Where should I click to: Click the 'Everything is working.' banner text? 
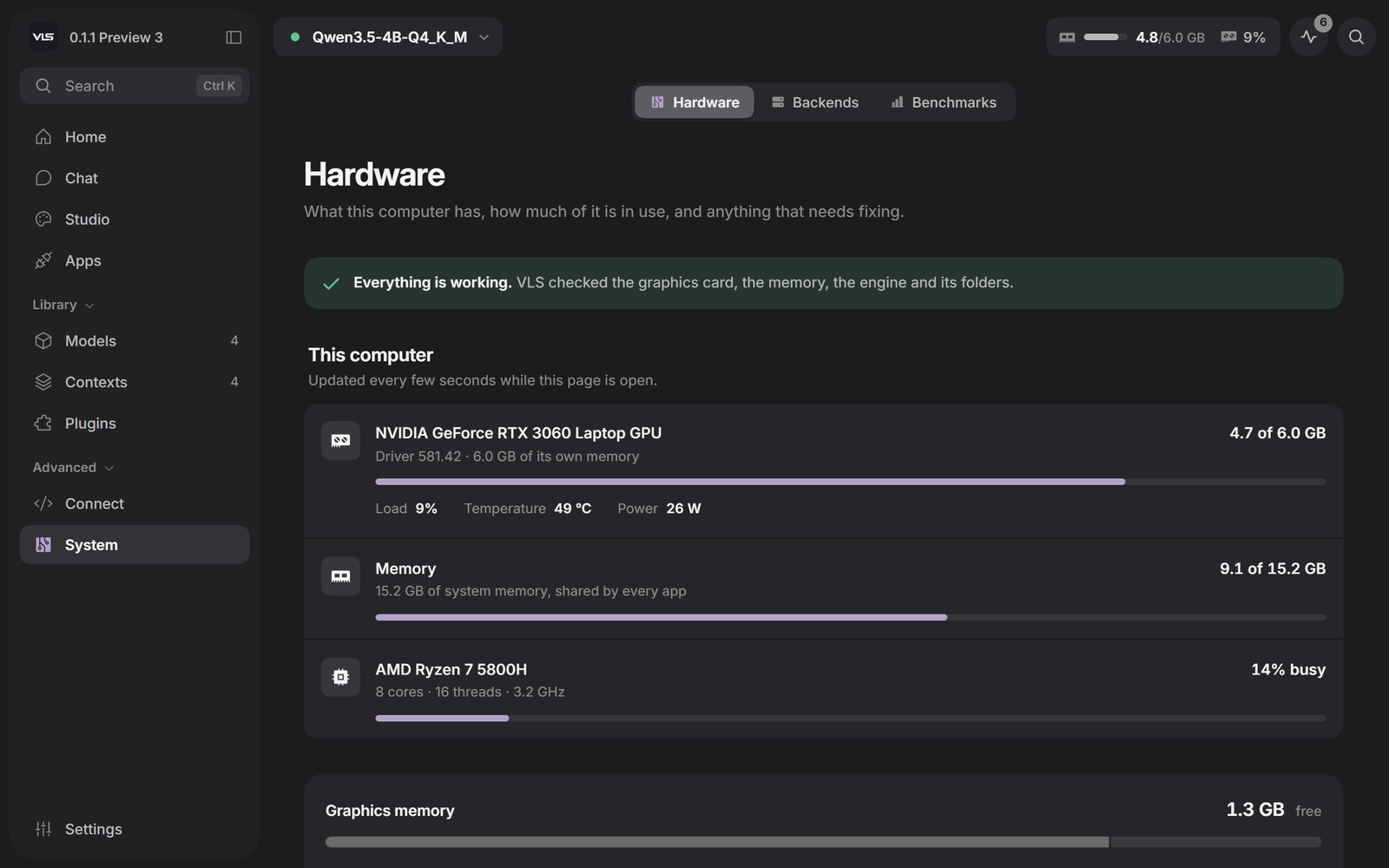[x=432, y=283]
